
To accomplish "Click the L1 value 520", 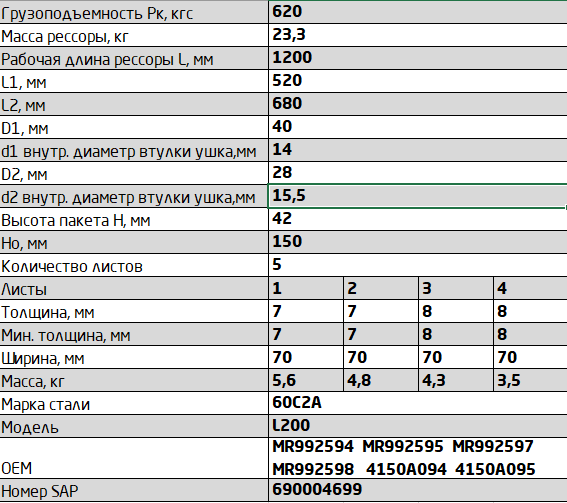I will 418,81.
